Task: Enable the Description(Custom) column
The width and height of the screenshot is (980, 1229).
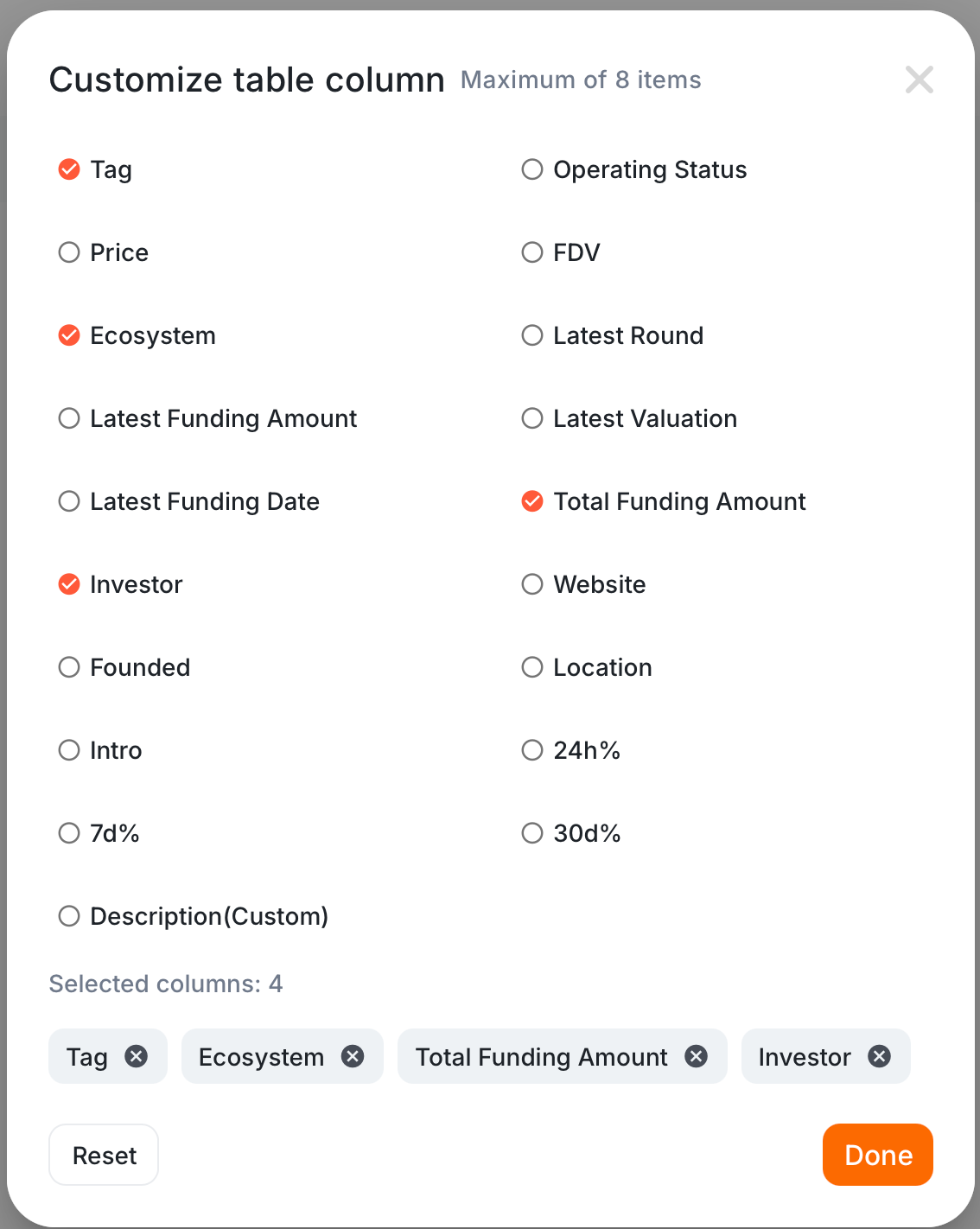Action: (x=69, y=916)
